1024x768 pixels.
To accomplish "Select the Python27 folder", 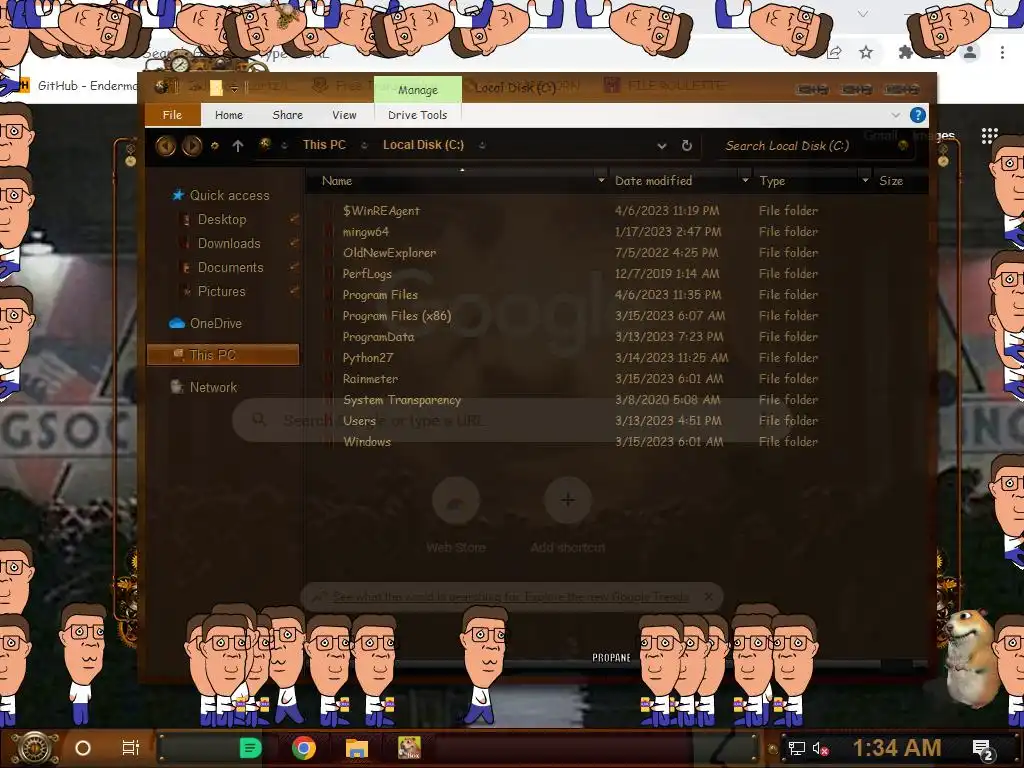I will [368, 358].
